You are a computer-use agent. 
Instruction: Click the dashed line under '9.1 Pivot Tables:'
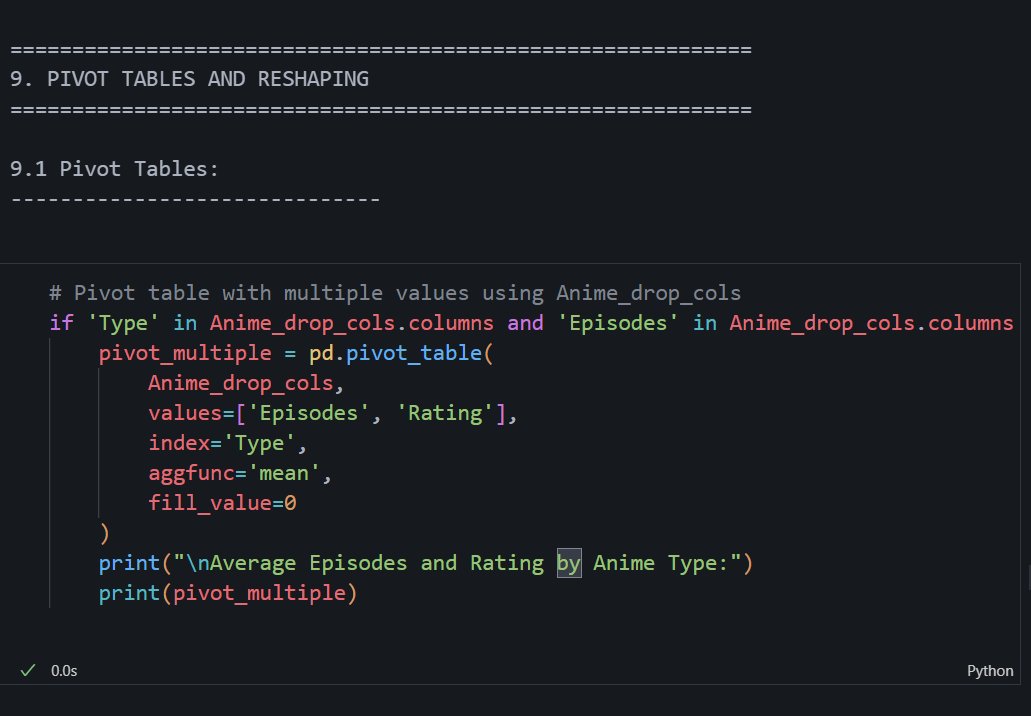(195, 199)
